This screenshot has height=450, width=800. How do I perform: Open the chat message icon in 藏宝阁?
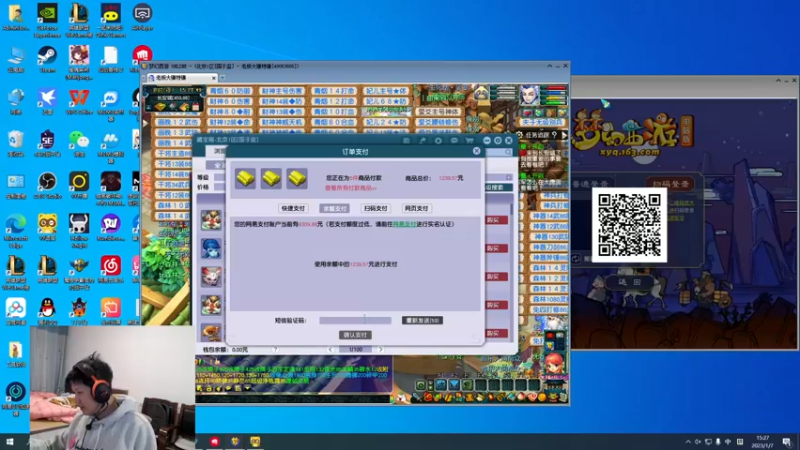tap(454, 140)
